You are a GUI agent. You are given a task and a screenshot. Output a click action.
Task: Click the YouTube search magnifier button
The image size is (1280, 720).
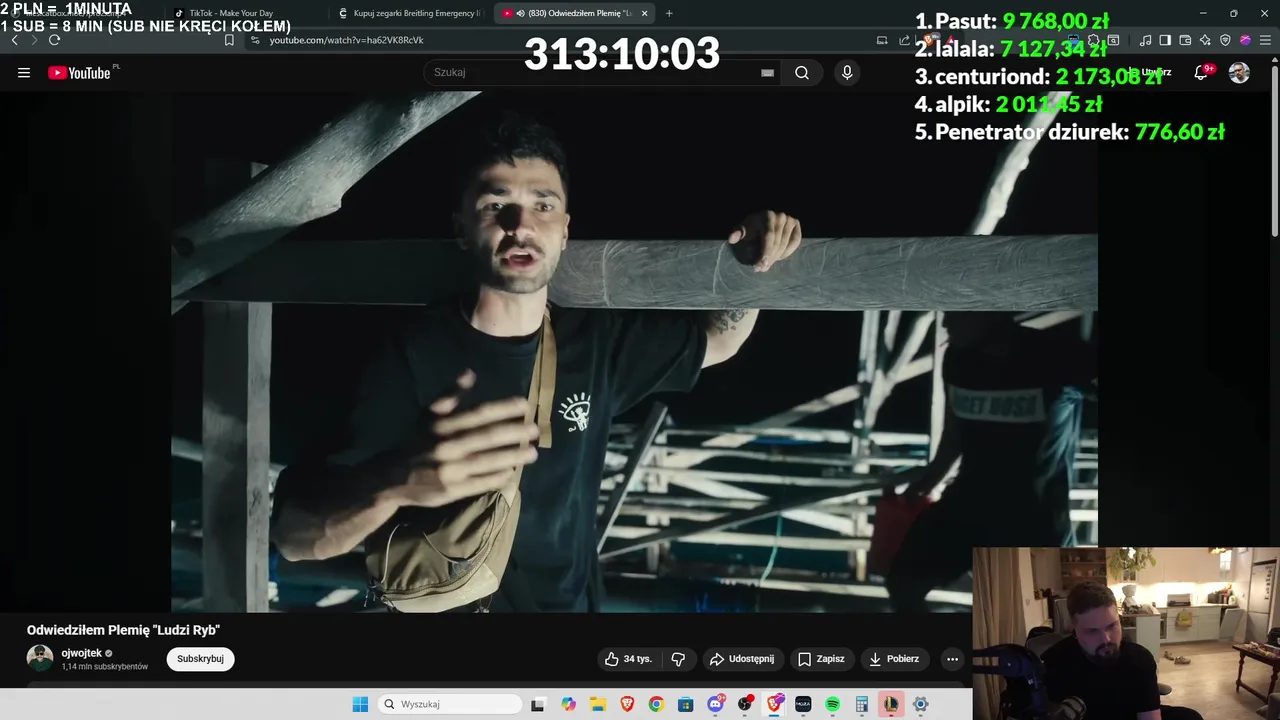coord(802,73)
